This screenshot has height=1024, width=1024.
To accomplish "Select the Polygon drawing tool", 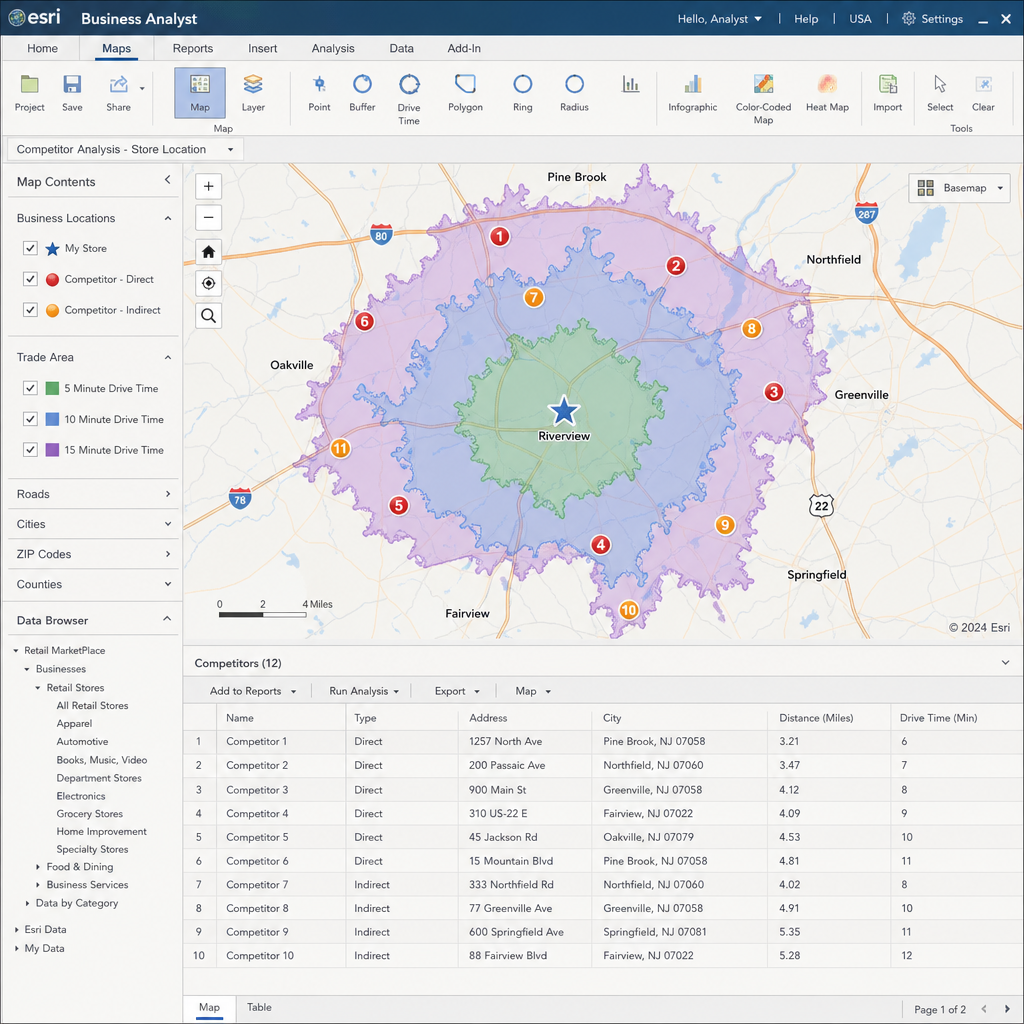I will (465, 93).
